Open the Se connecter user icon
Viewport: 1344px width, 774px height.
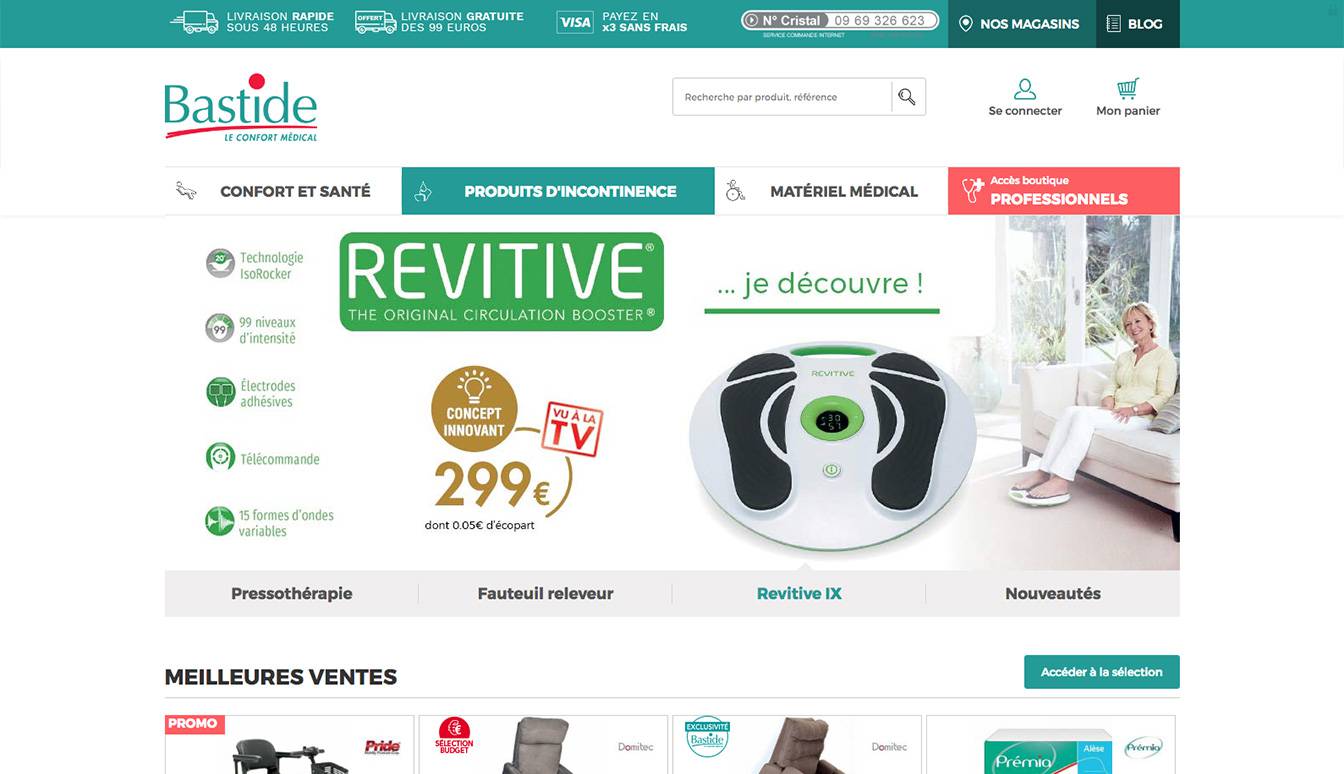(1025, 89)
